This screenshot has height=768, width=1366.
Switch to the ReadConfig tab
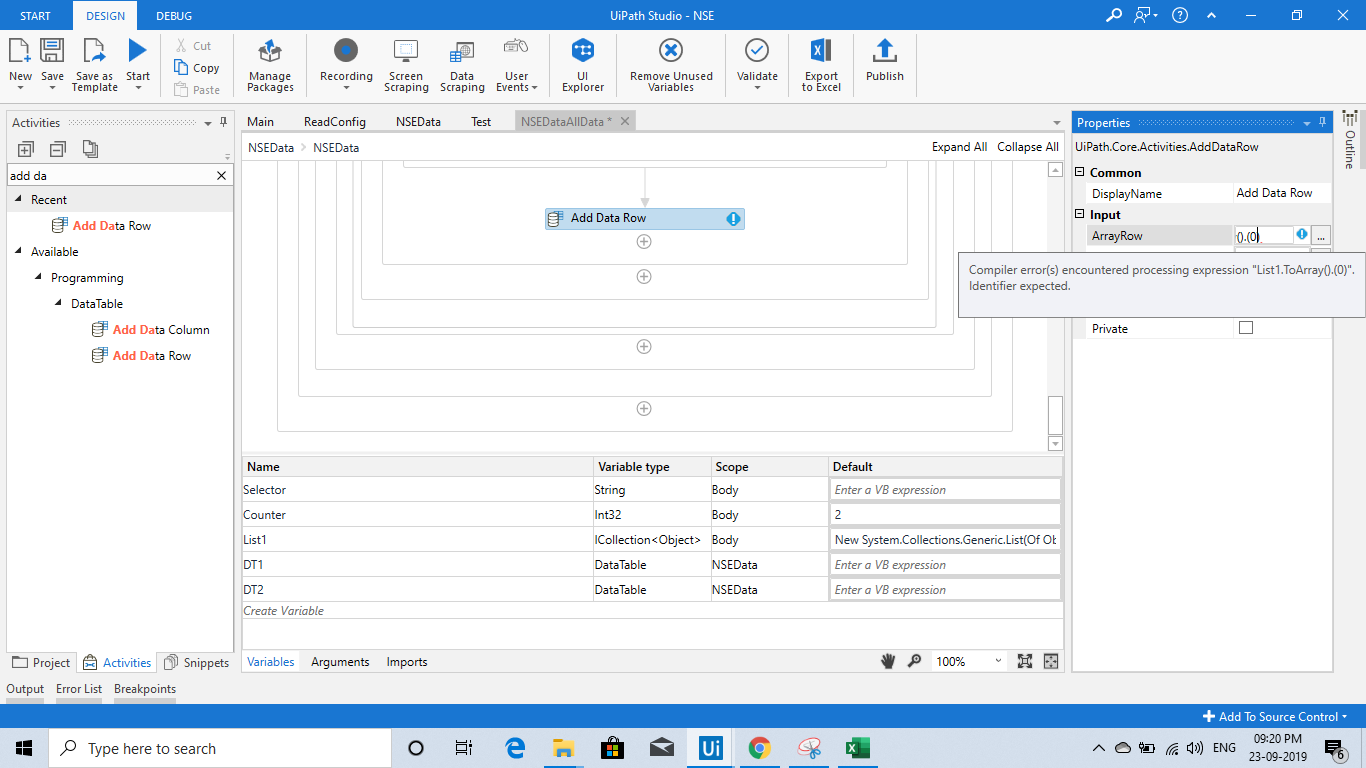pyautogui.click(x=334, y=122)
